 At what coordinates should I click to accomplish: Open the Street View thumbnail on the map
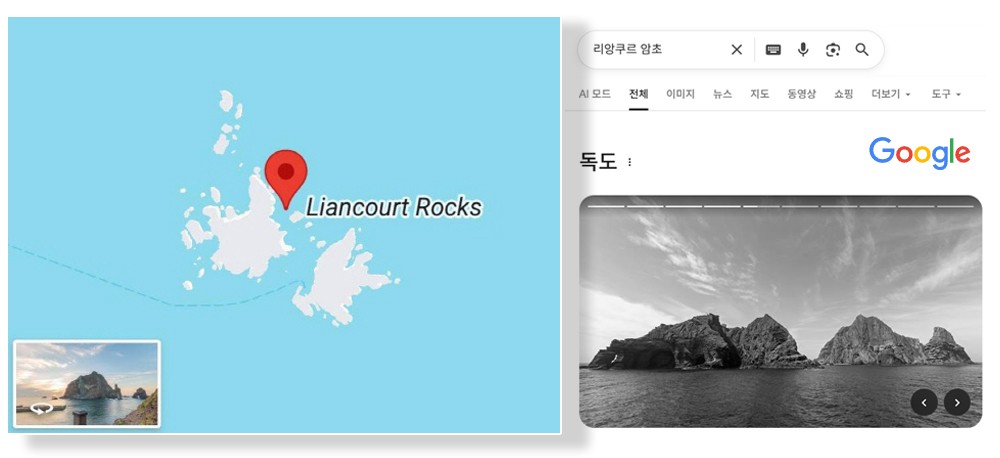87,383
